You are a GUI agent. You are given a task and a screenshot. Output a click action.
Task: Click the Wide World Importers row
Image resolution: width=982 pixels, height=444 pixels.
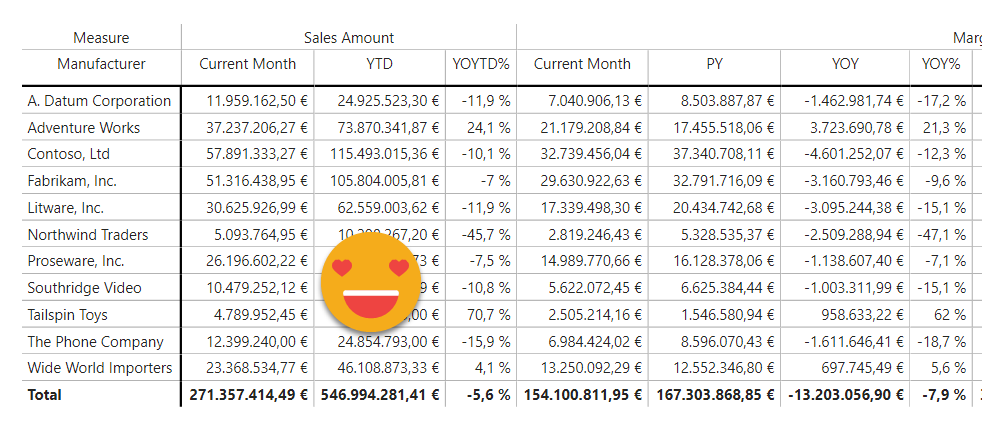click(x=100, y=368)
